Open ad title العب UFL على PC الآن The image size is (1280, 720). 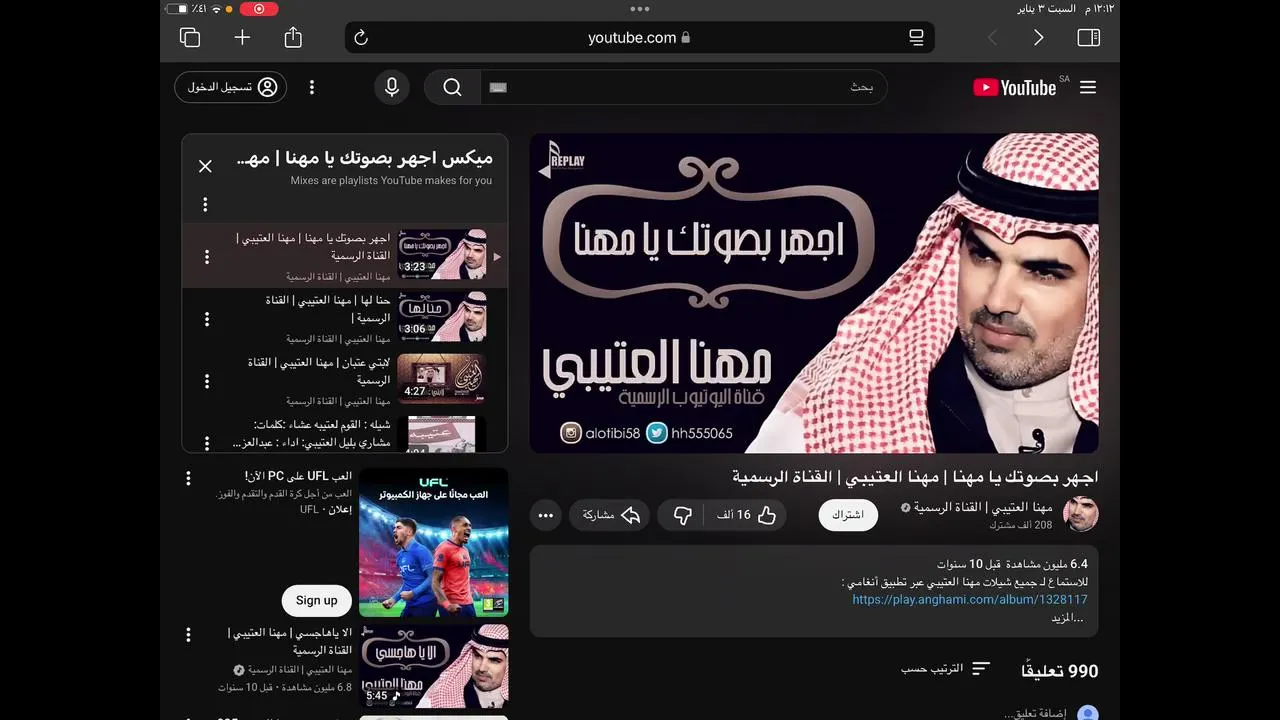(298, 477)
